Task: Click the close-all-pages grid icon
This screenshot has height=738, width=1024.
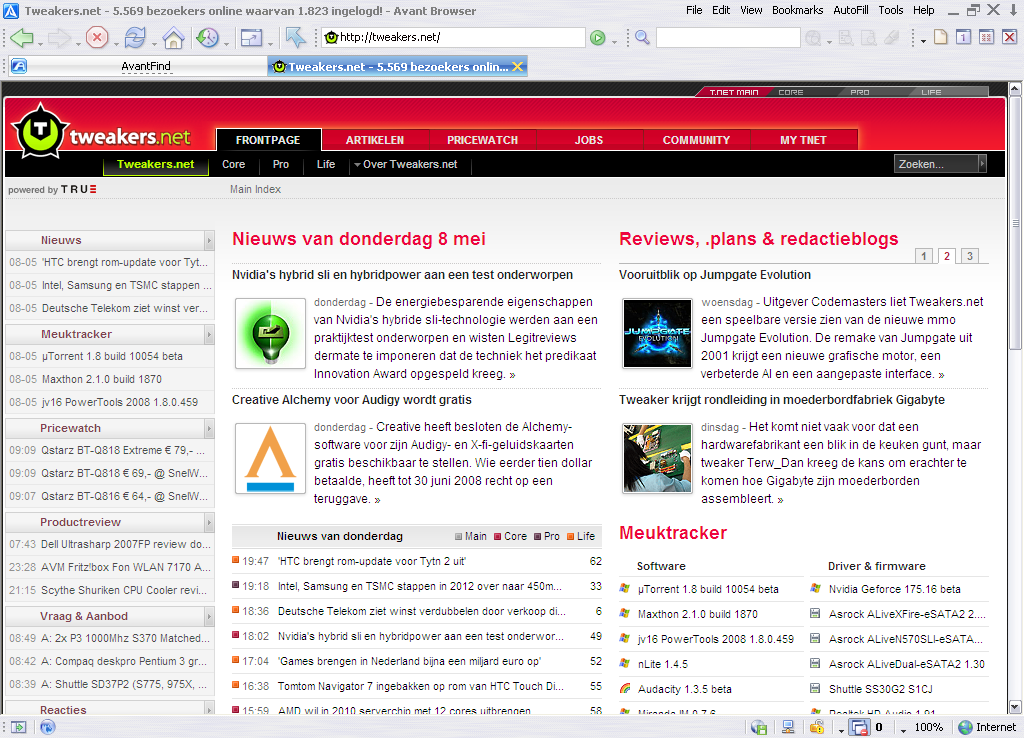Action: pos(986,37)
